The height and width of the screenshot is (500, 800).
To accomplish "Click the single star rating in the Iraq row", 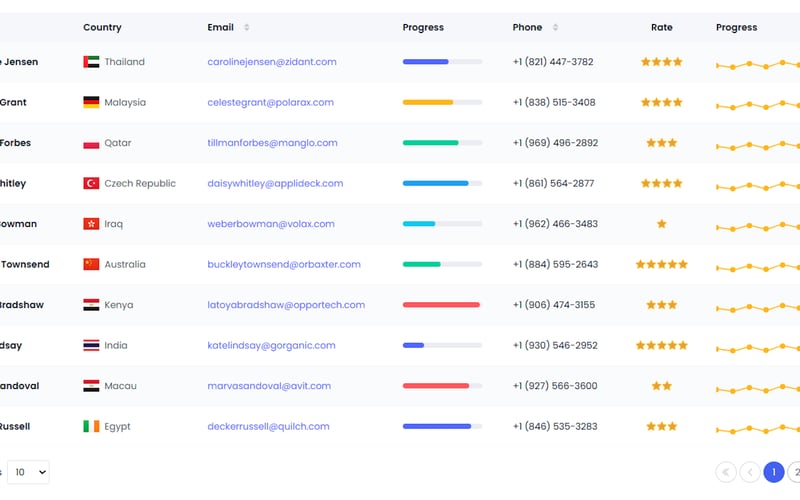I will click(661, 223).
